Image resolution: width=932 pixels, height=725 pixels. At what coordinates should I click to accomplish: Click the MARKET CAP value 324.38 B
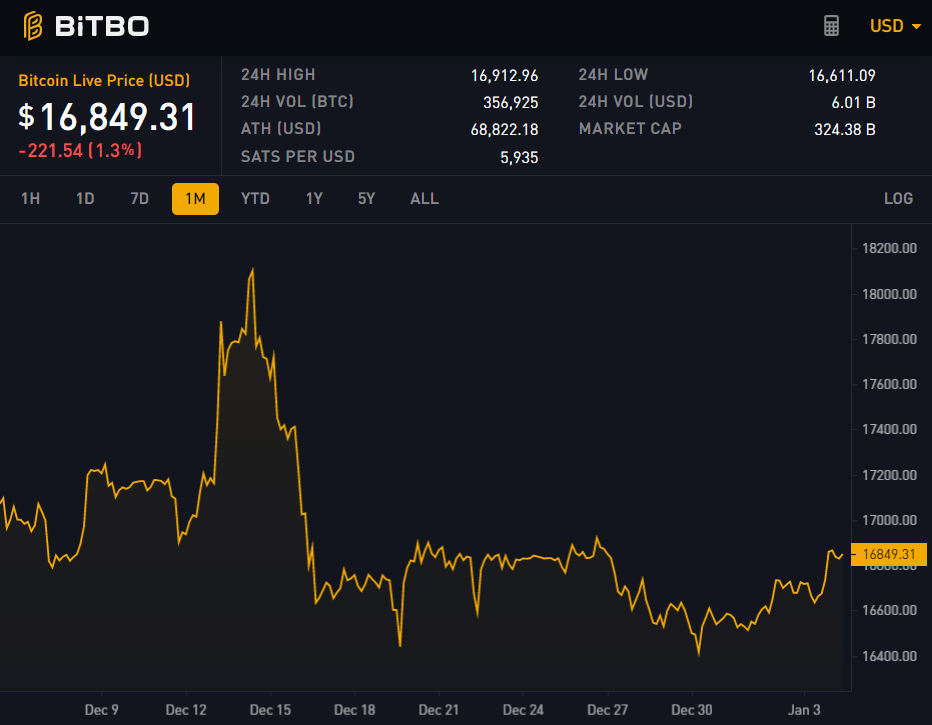[845, 130]
